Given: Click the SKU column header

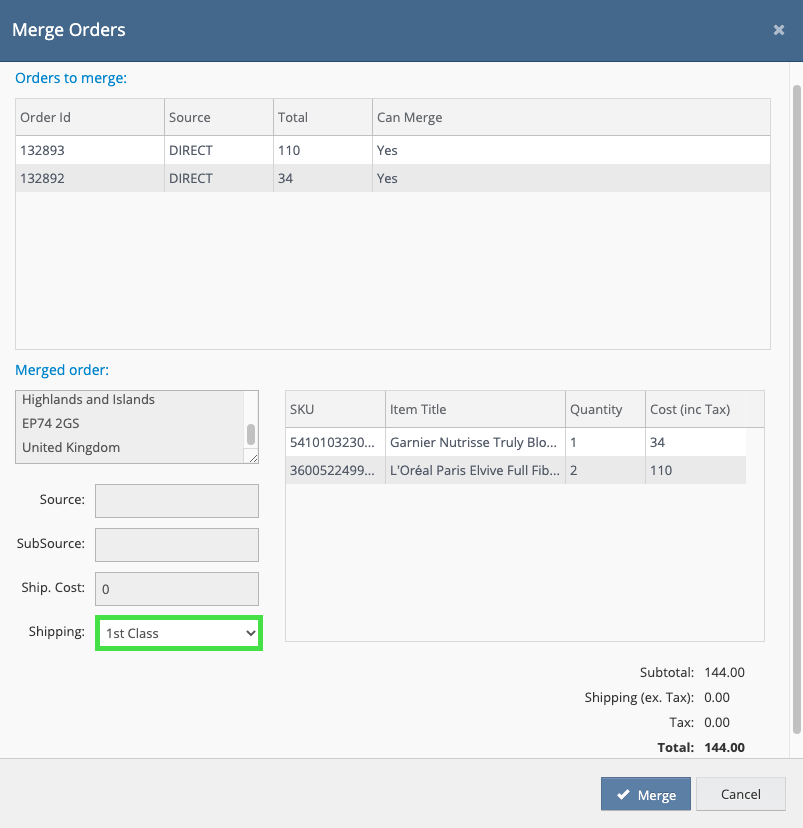Looking at the screenshot, I should (x=335, y=409).
